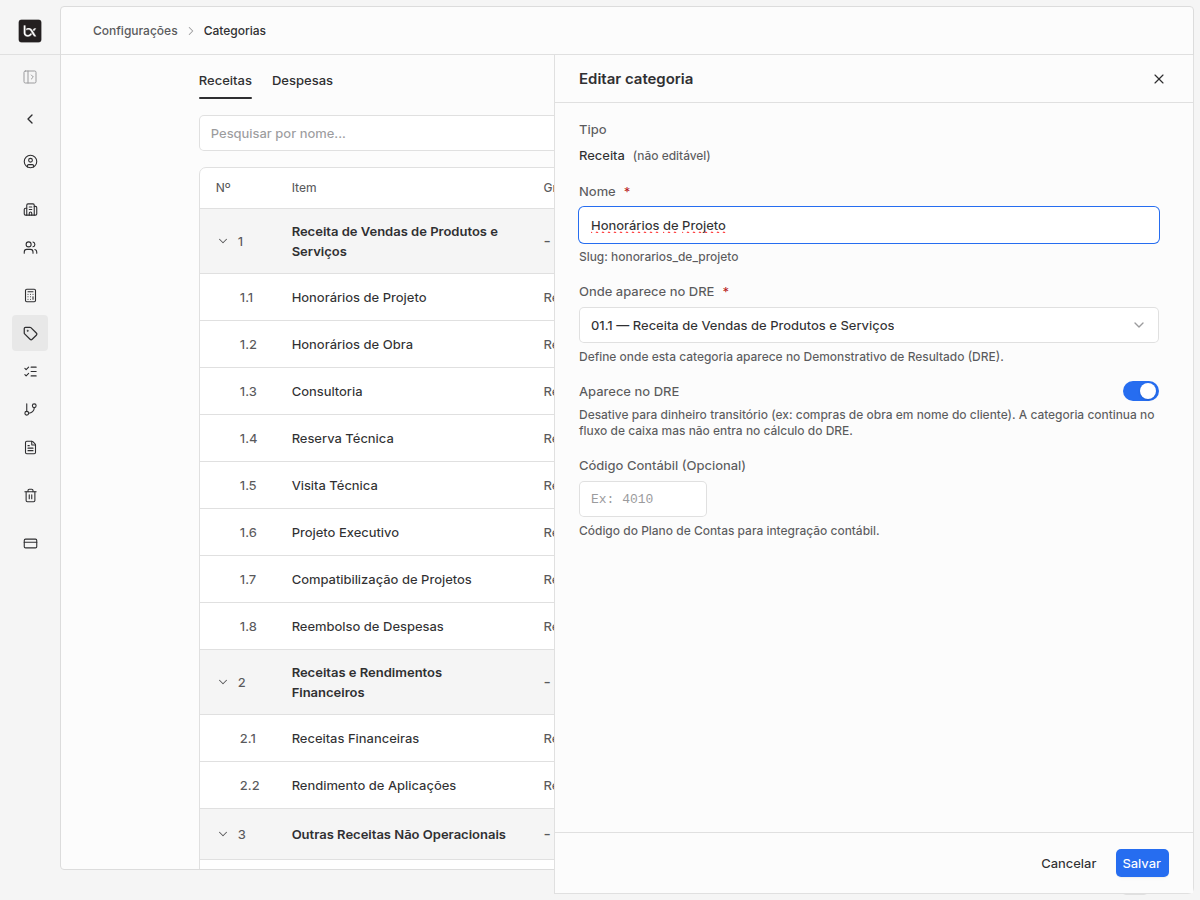Open the document icon in sidebar
The height and width of the screenshot is (900, 1200).
pos(30,447)
